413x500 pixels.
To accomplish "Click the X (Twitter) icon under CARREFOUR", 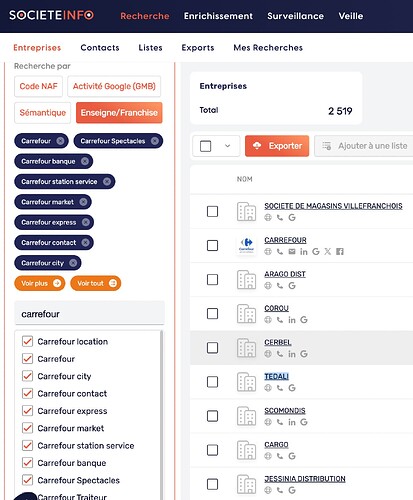I will (328, 252).
